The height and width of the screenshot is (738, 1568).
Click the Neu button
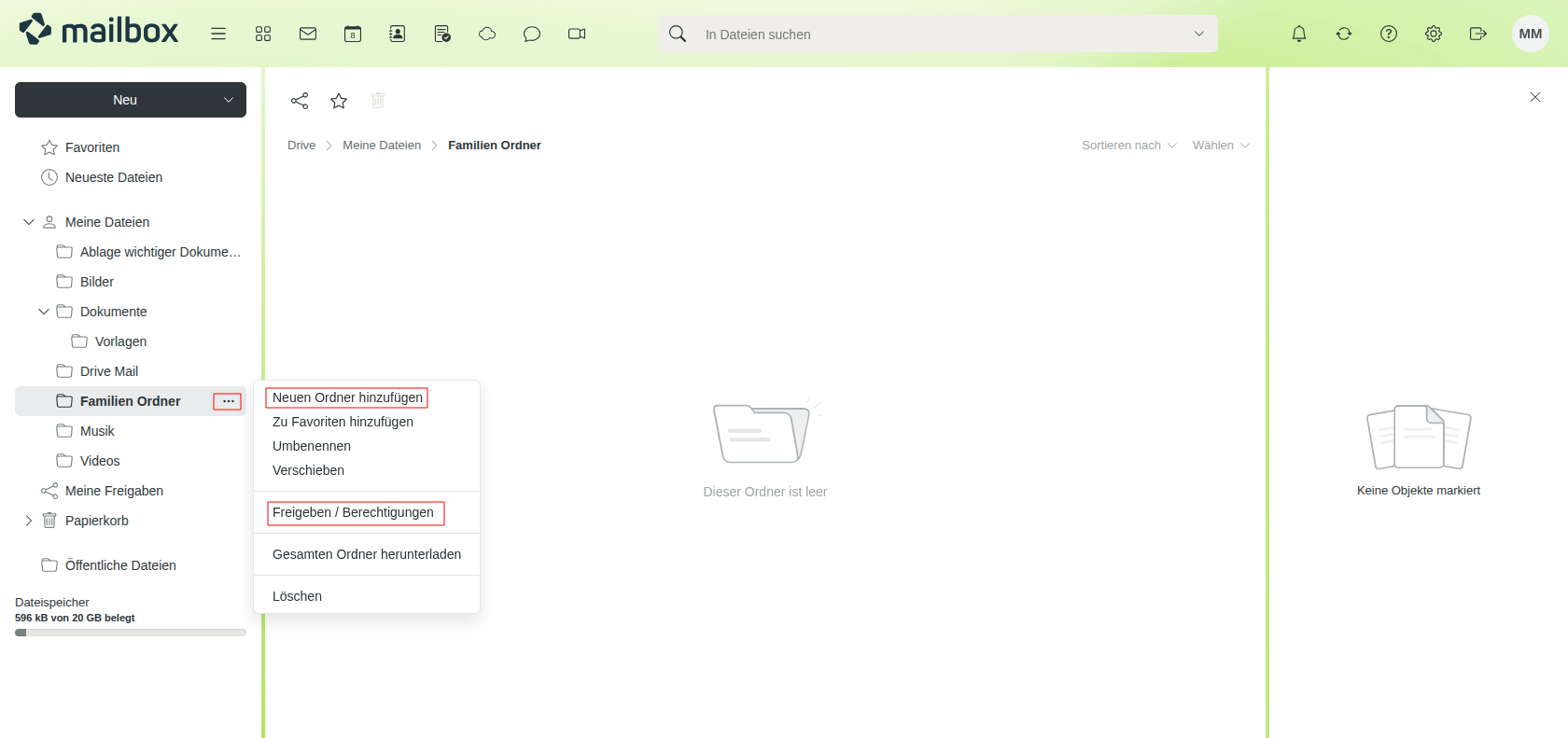125,100
